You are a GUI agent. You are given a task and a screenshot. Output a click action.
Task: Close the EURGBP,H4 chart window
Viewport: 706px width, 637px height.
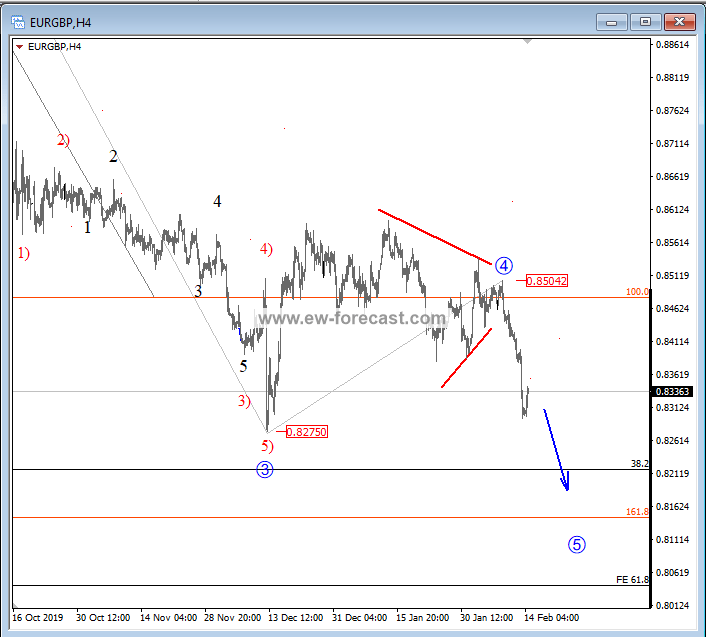[680, 20]
